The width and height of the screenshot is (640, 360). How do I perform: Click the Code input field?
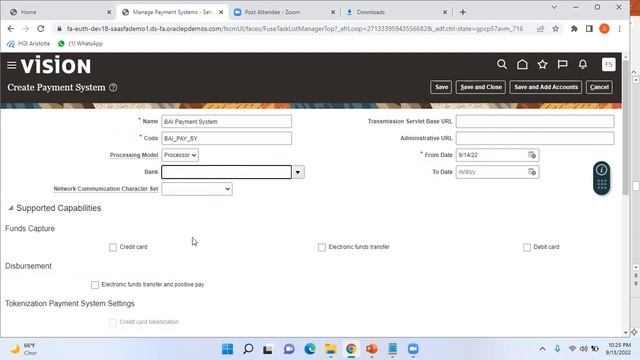[x=227, y=138]
